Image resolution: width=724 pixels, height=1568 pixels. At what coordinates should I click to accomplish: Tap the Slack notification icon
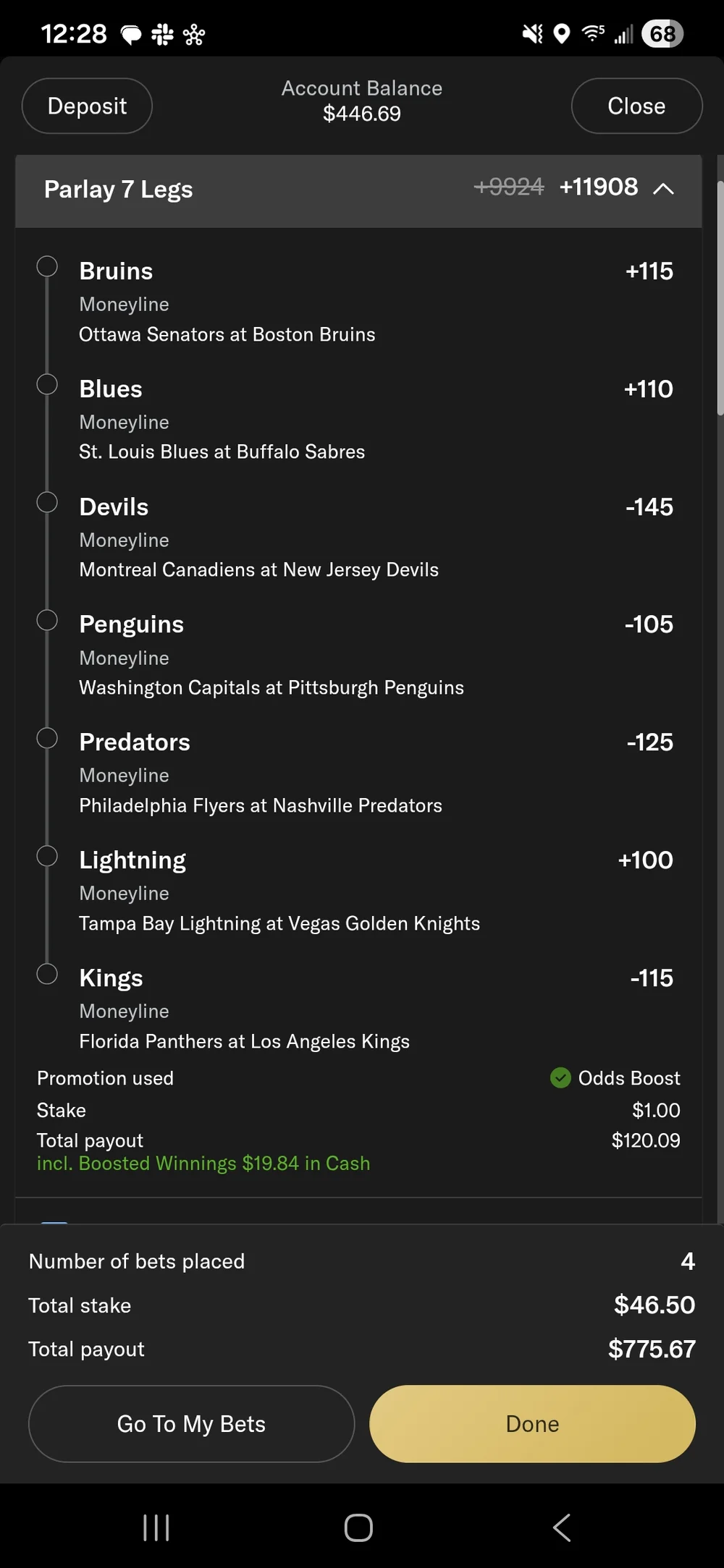tap(162, 35)
